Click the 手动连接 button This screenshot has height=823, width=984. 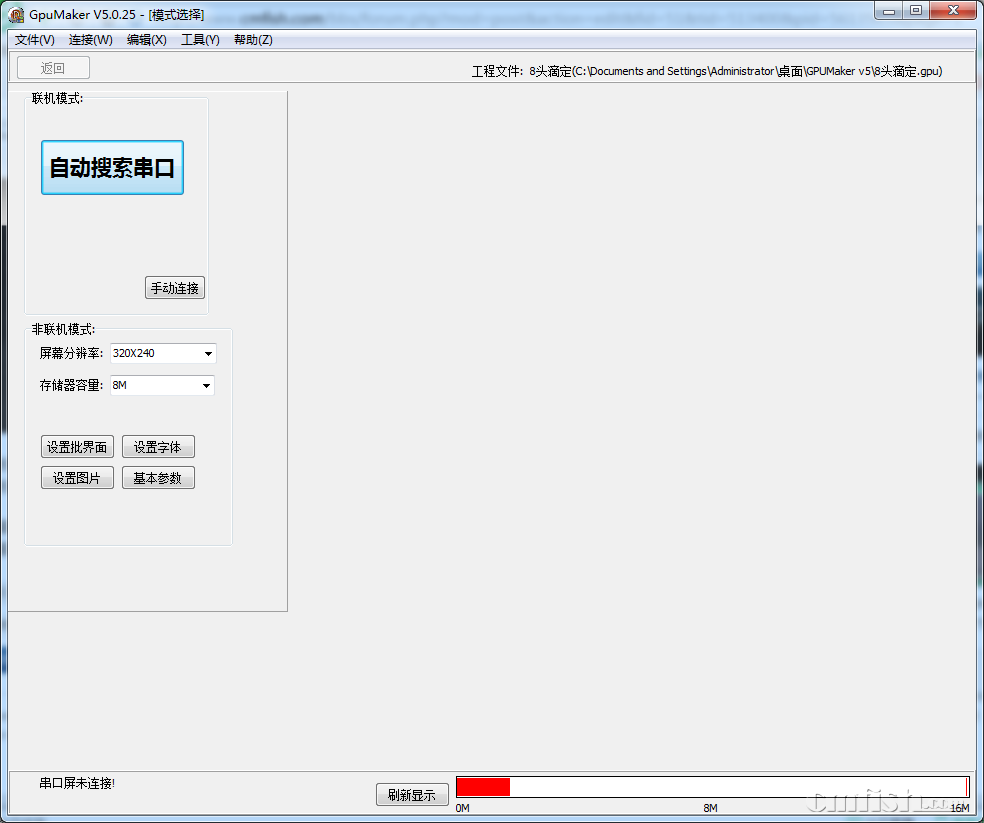175,288
